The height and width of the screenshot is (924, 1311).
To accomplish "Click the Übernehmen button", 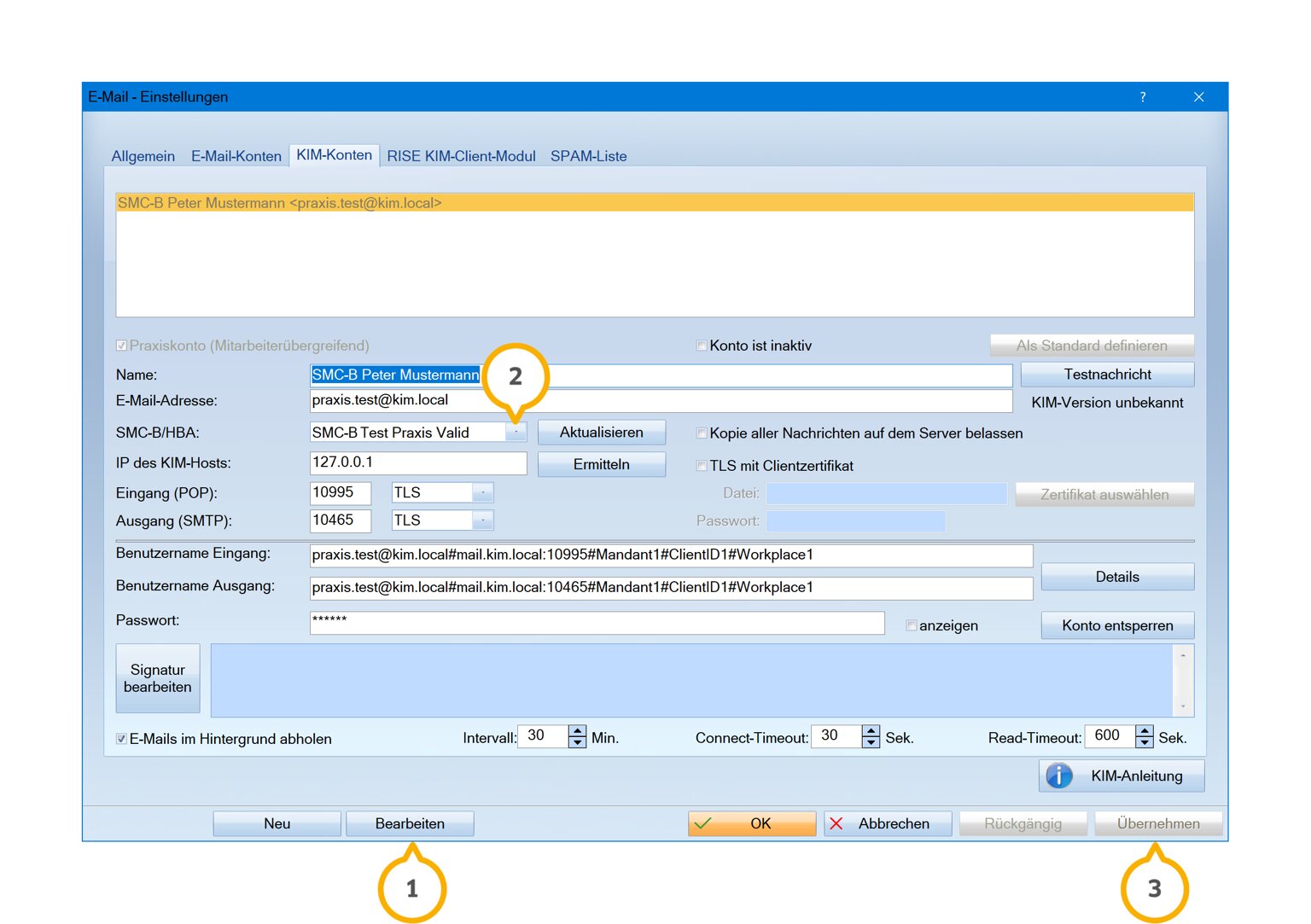I will click(x=1158, y=823).
